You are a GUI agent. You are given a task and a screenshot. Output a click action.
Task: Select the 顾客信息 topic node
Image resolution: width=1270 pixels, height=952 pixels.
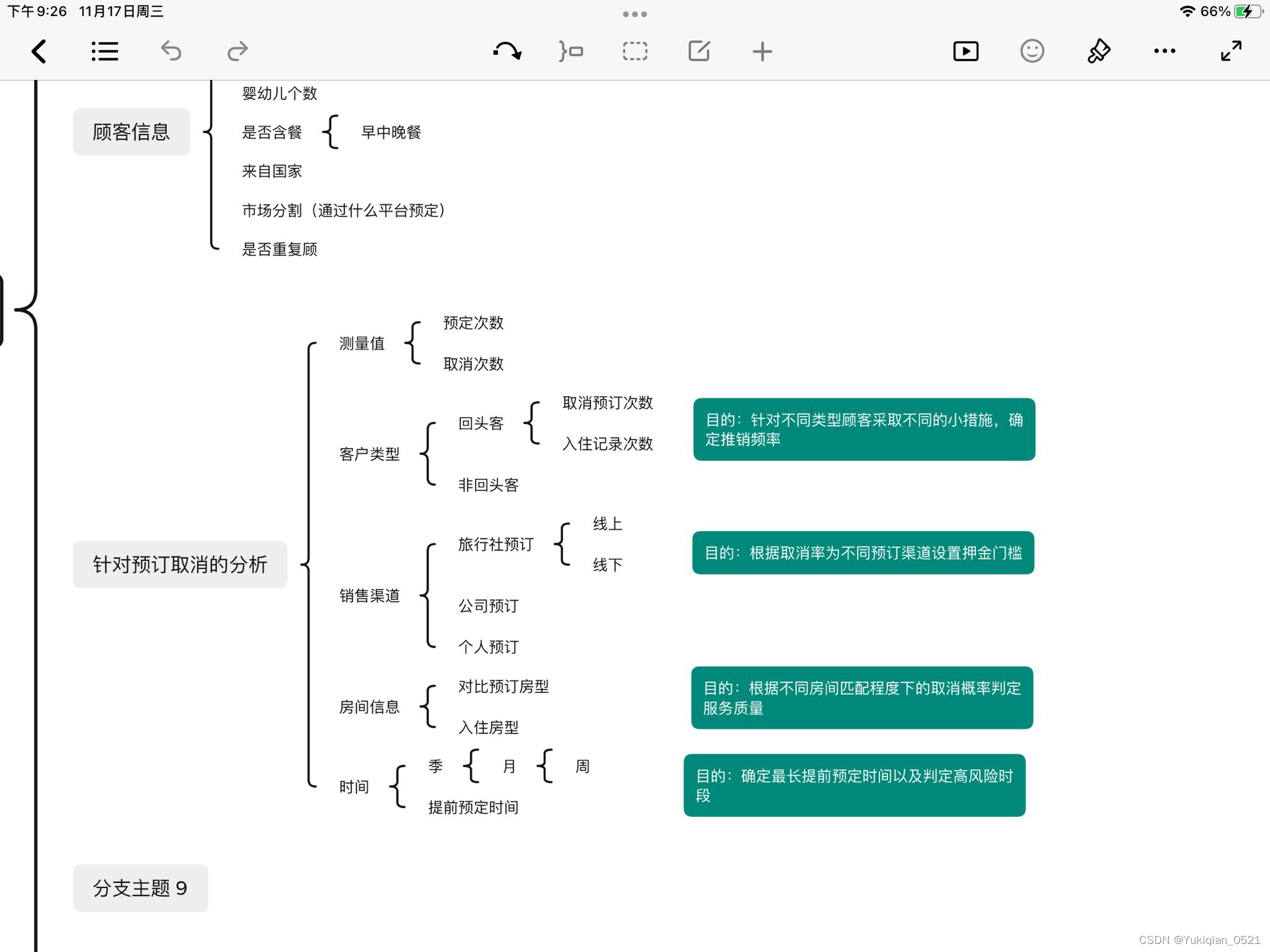click(x=131, y=132)
